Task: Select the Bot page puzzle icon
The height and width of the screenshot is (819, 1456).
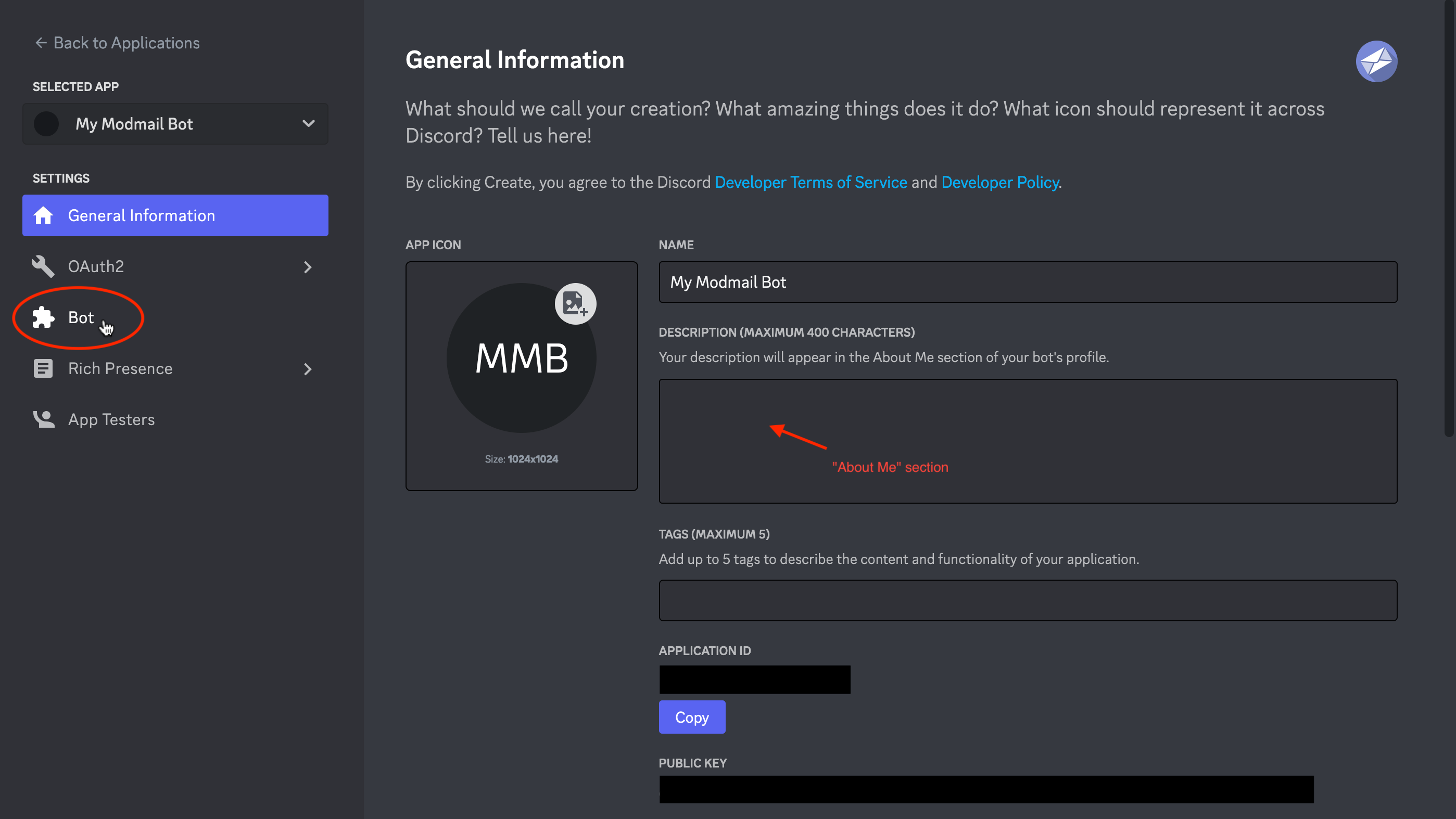Action: [x=43, y=317]
